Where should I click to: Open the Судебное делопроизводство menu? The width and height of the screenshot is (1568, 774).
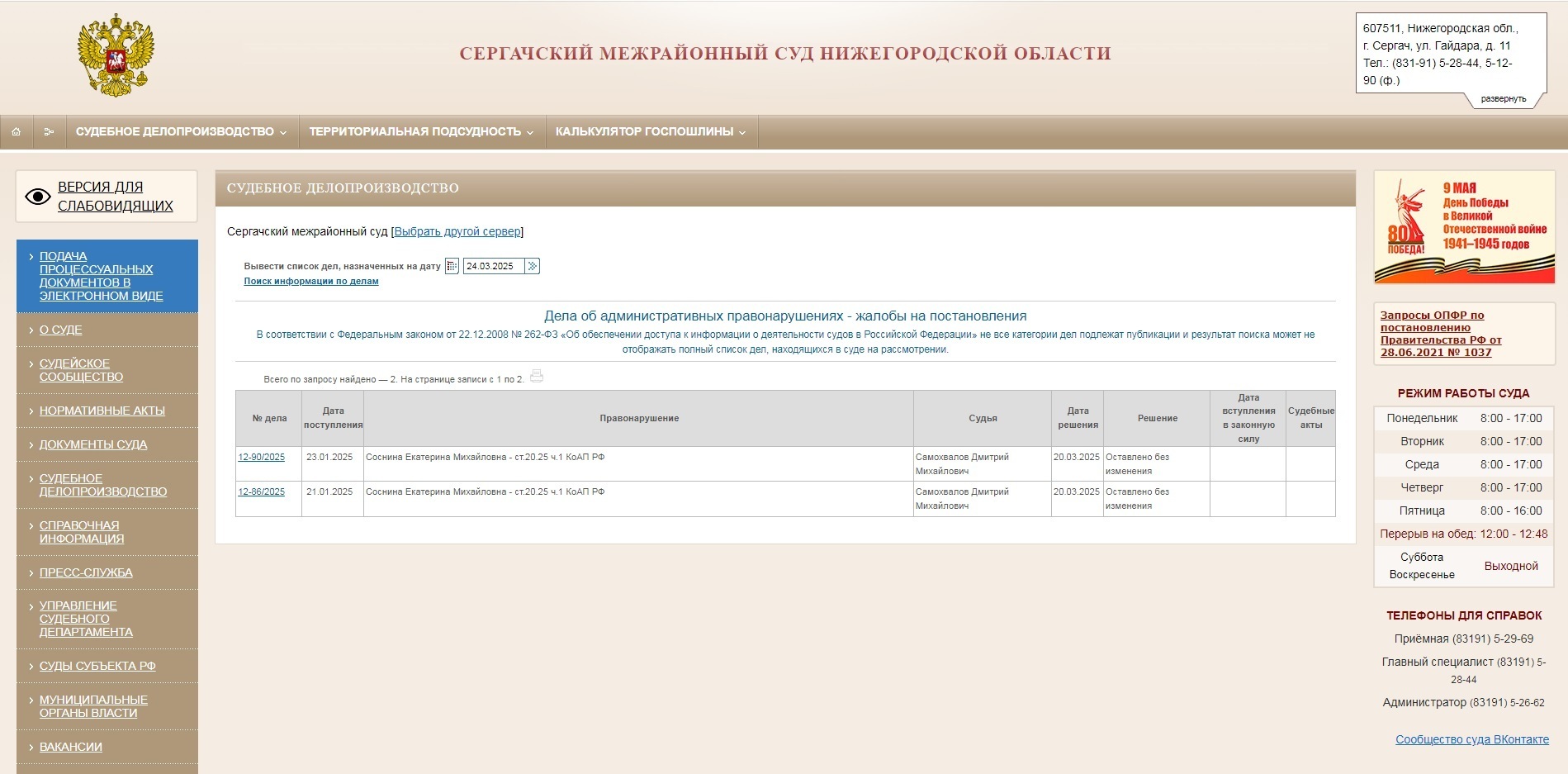point(178,131)
